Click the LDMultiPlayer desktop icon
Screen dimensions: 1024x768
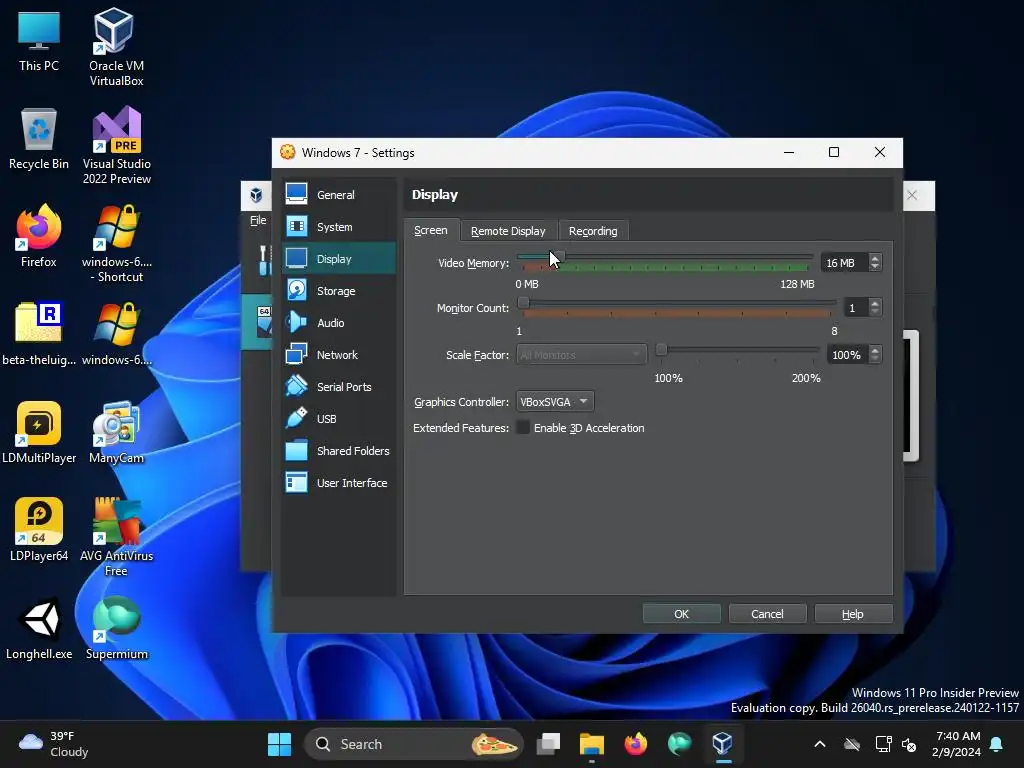tap(39, 432)
